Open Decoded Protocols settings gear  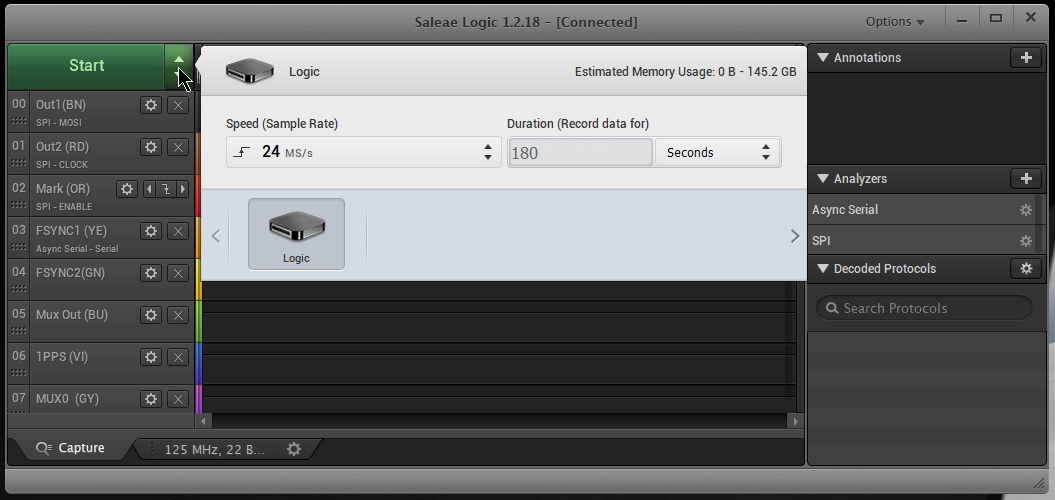point(1026,269)
